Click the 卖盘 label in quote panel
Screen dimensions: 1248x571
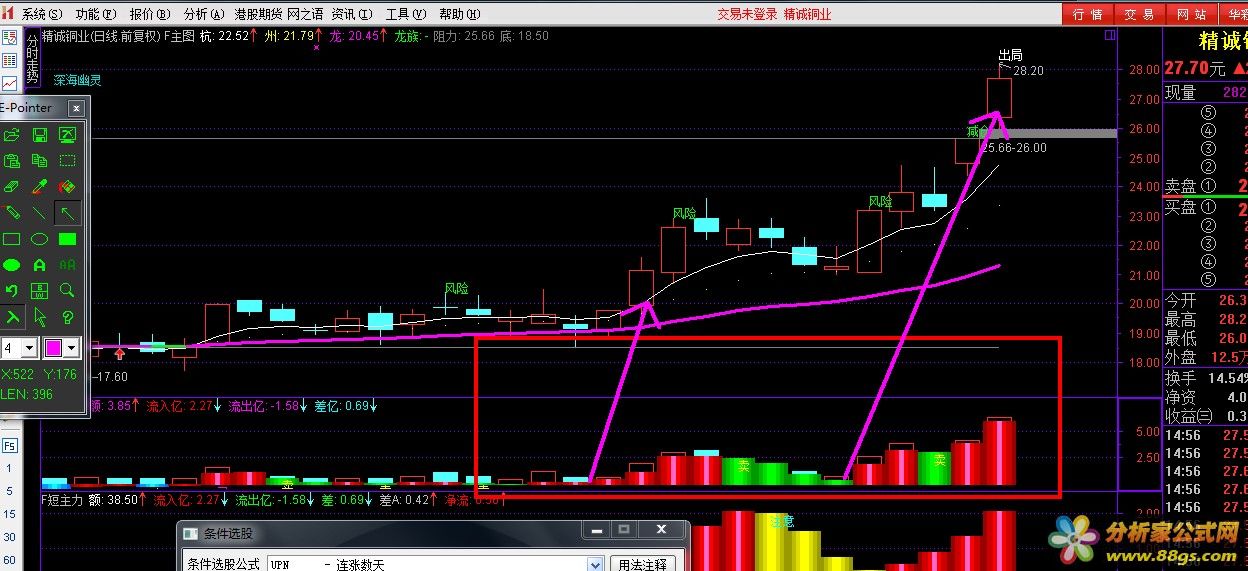1180,186
